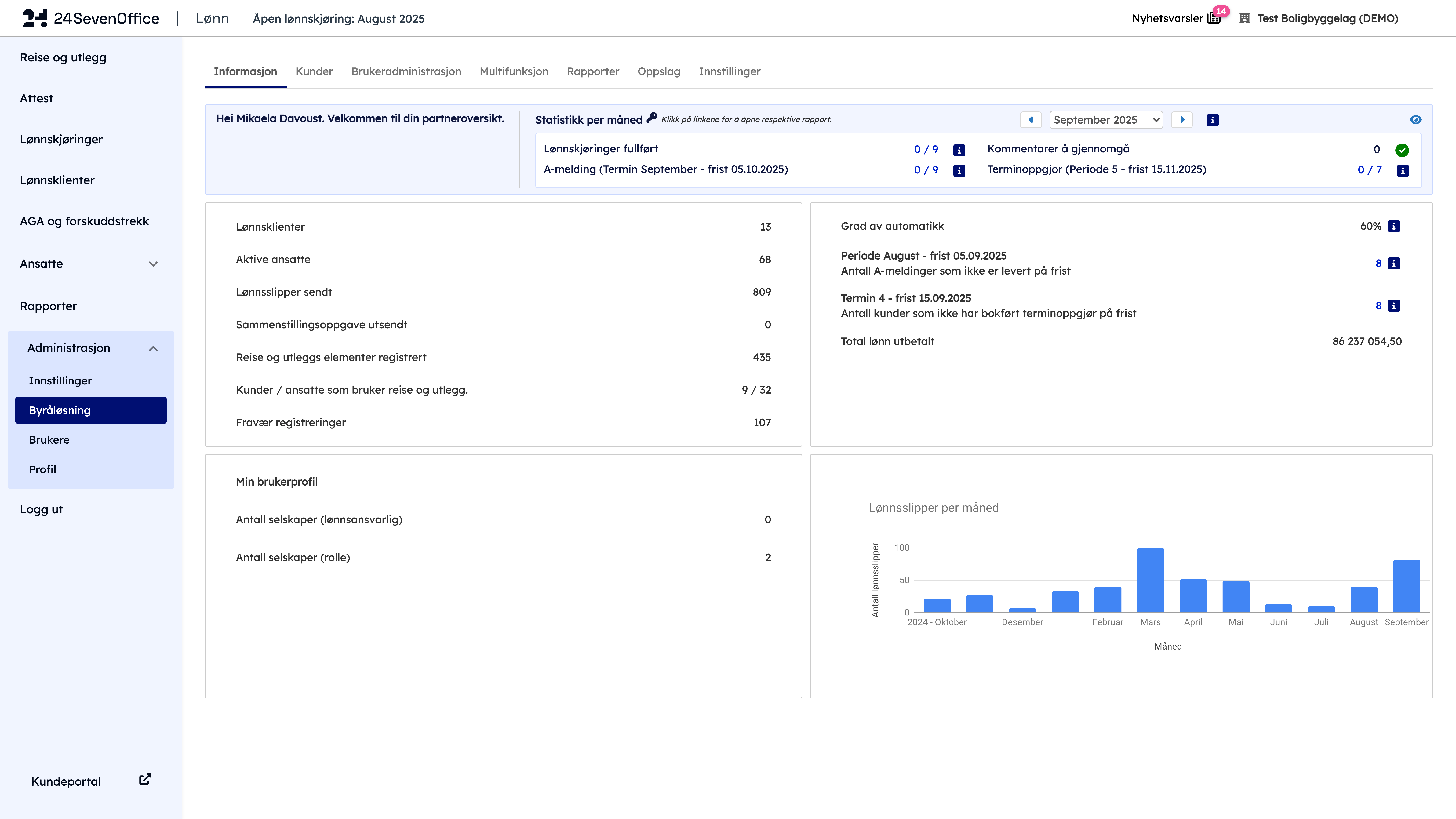
Task: Open the 8 link for Termin 4 kunder
Action: [x=1379, y=306]
